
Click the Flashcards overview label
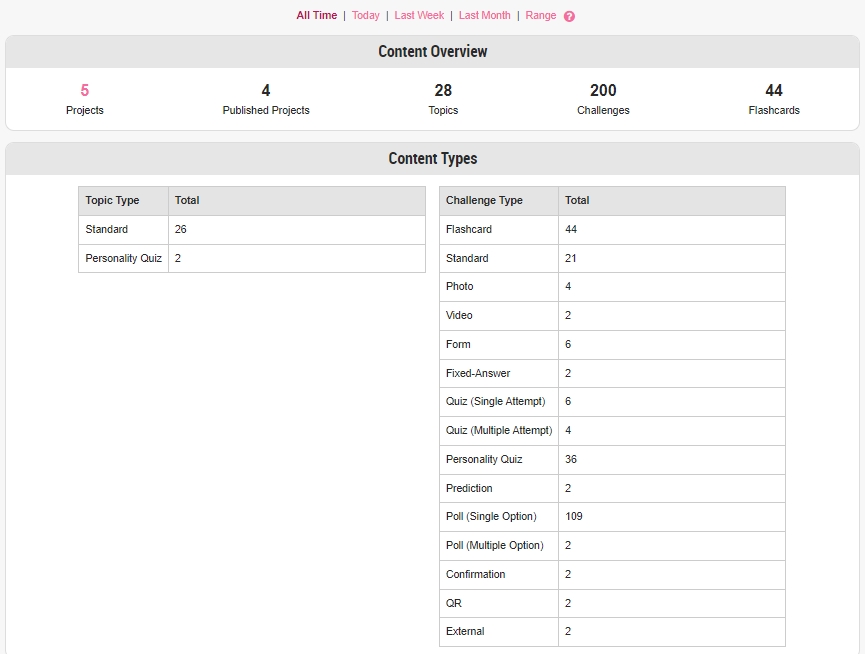coord(774,110)
